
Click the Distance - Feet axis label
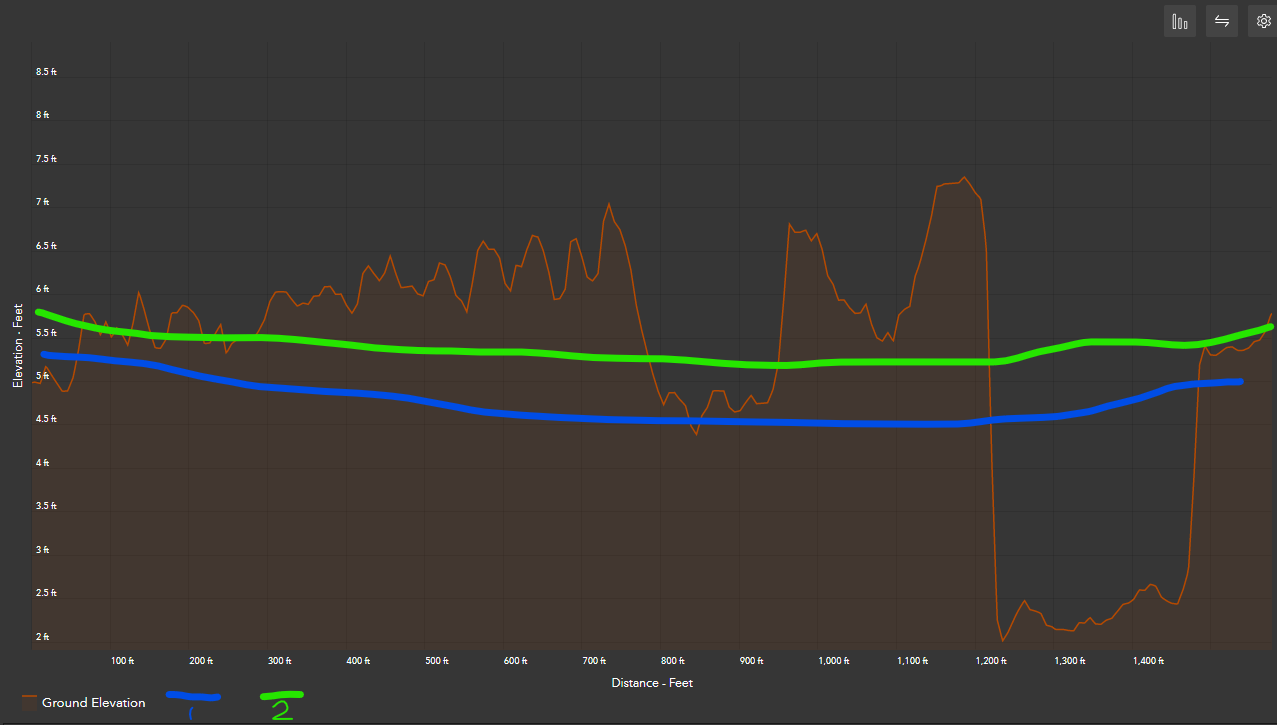click(652, 682)
